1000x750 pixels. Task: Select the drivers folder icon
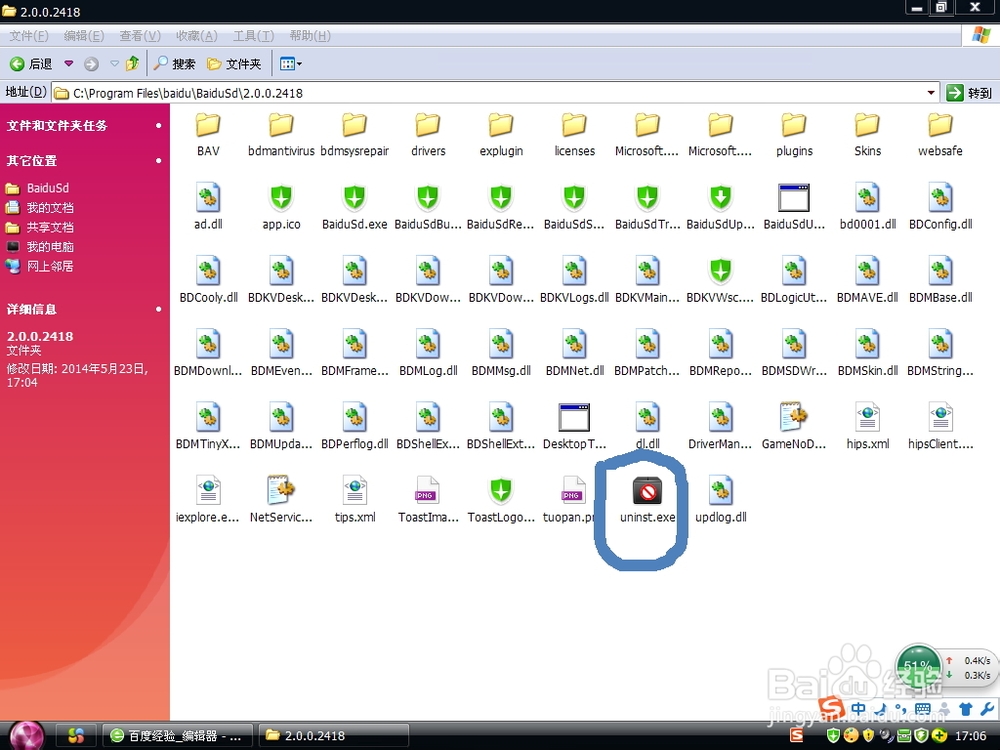point(428,125)
